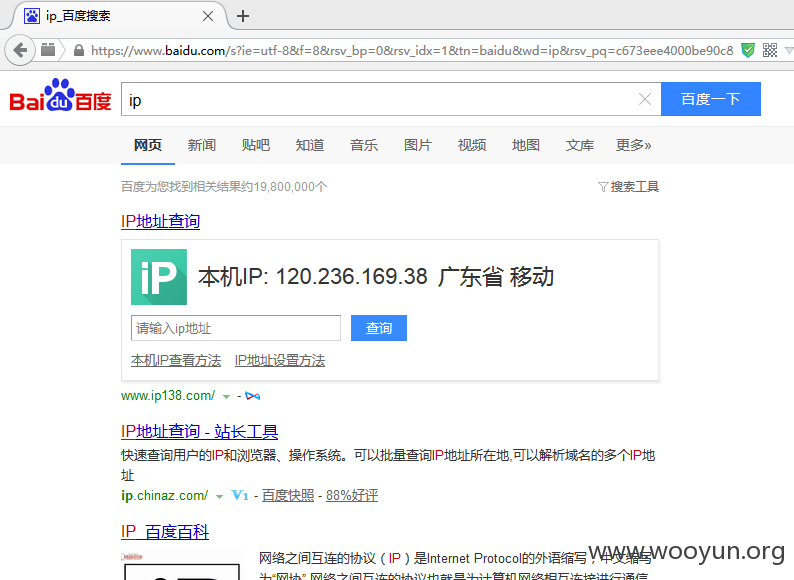Click the ip.chinaz.com/ green URL
794x580 pixels.
(165, 495)
